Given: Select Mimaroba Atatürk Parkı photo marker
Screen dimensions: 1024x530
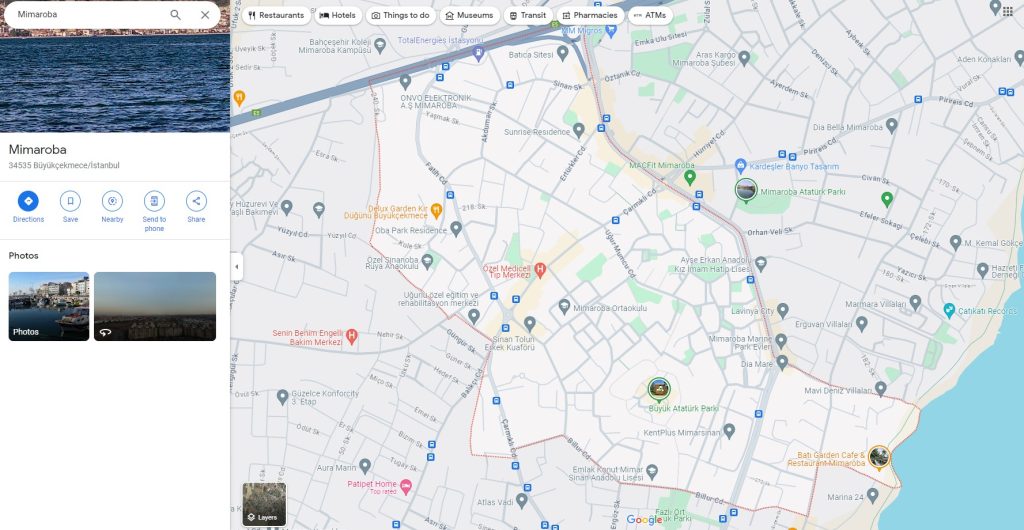Looking at the screenshot, I should (746, 190).
